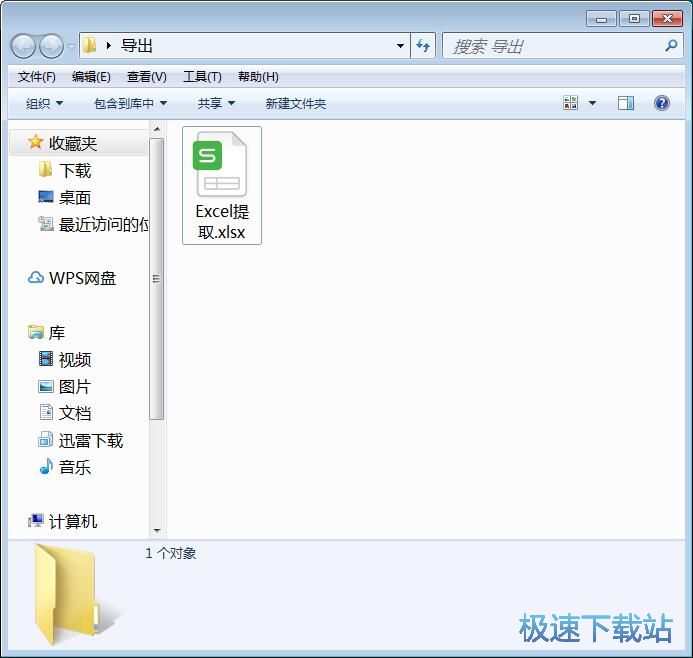
Task: Click the 计算机 computer icon
Action: pos(36,521)
